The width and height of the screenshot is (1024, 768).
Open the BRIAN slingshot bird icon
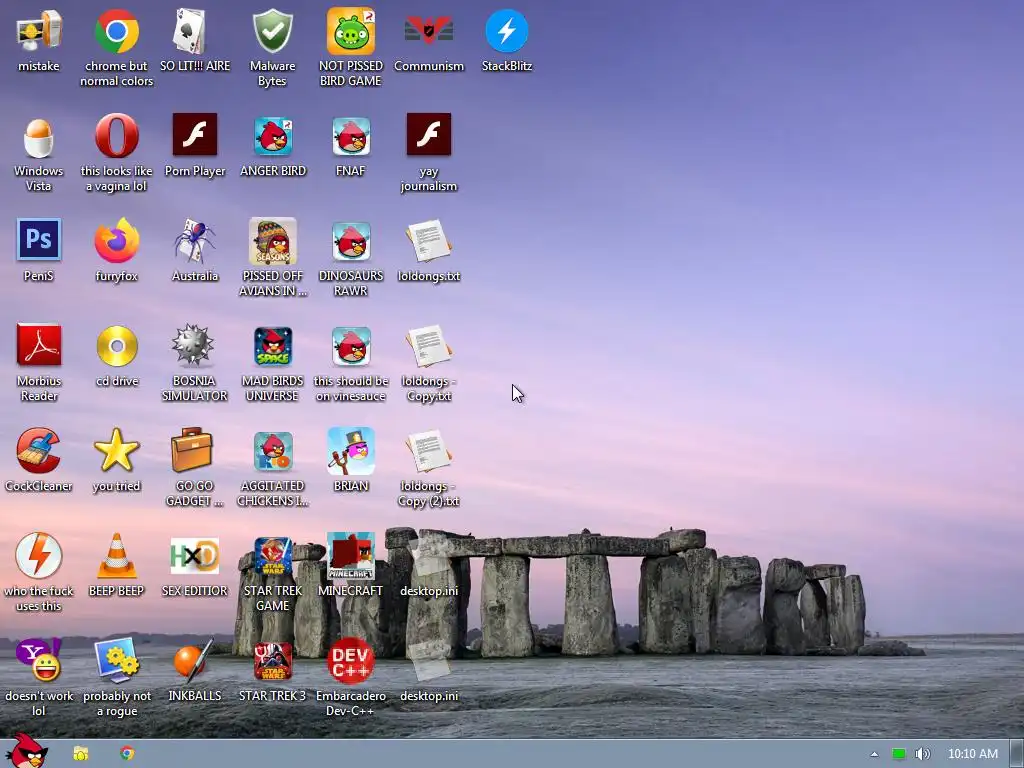point(351,461)
